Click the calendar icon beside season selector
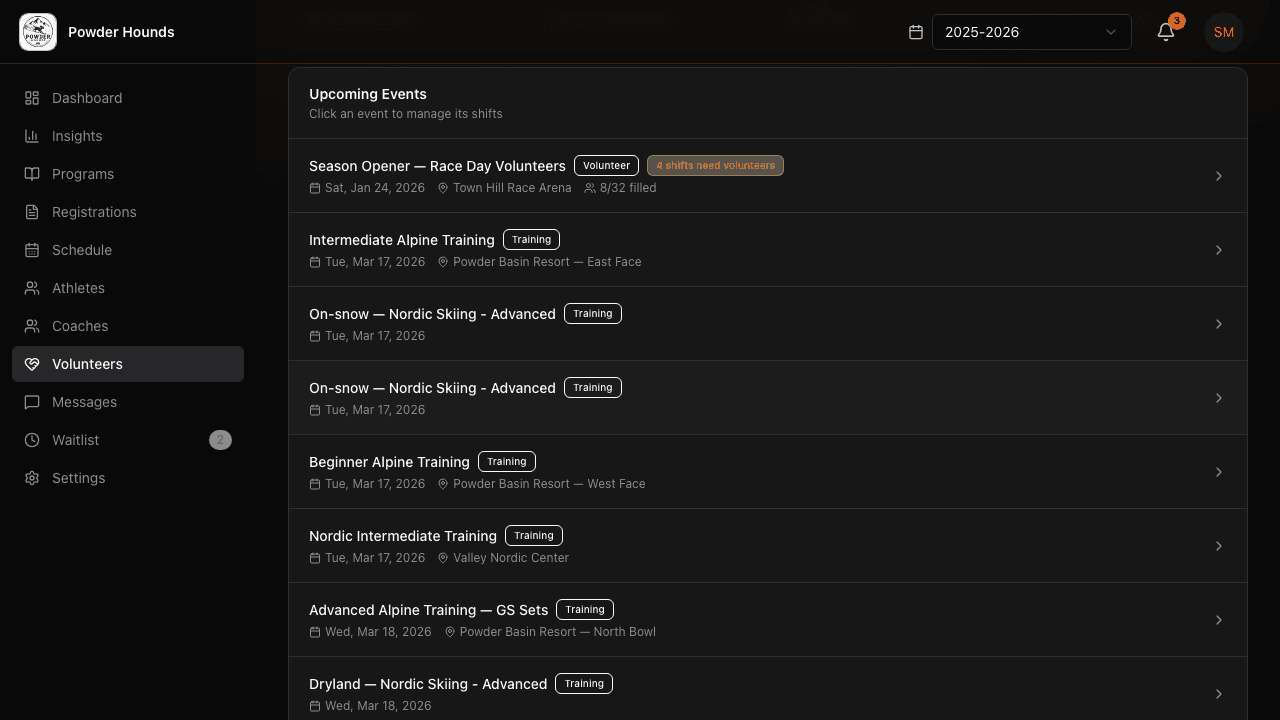This screenshot has height=720, width=1280. click(x=915, y=32)
